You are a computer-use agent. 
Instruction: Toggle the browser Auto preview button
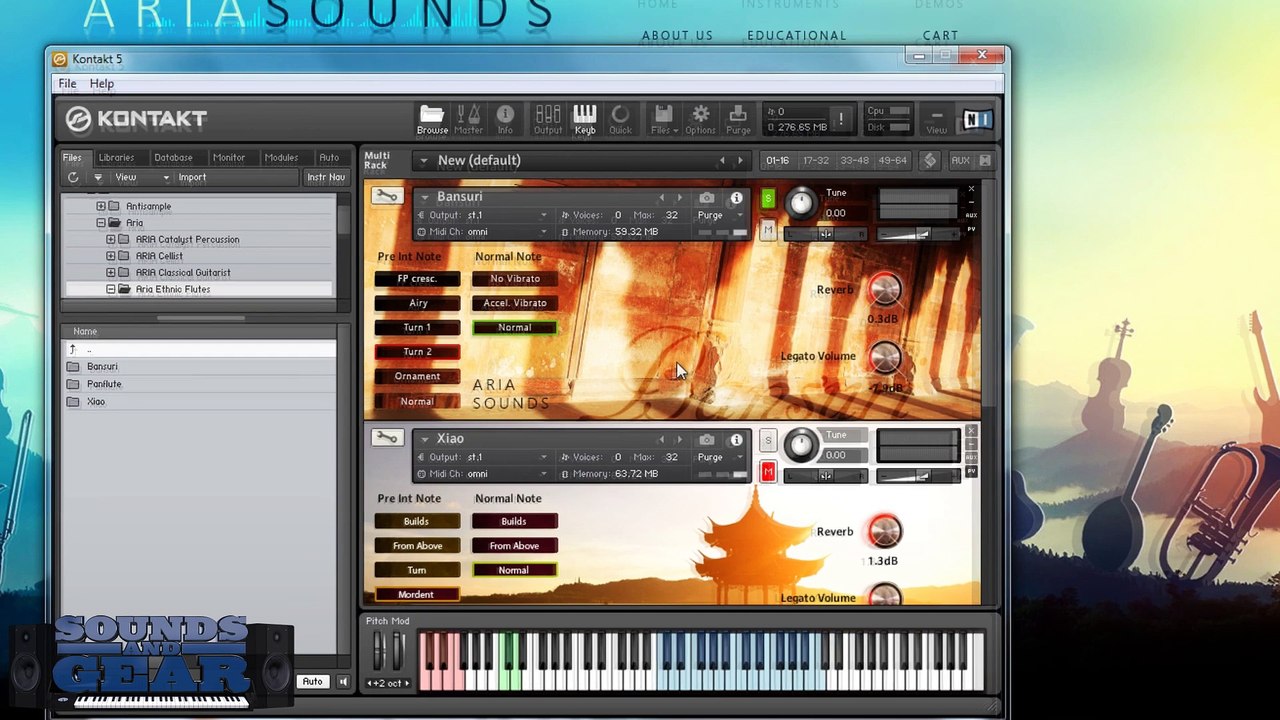312,682
